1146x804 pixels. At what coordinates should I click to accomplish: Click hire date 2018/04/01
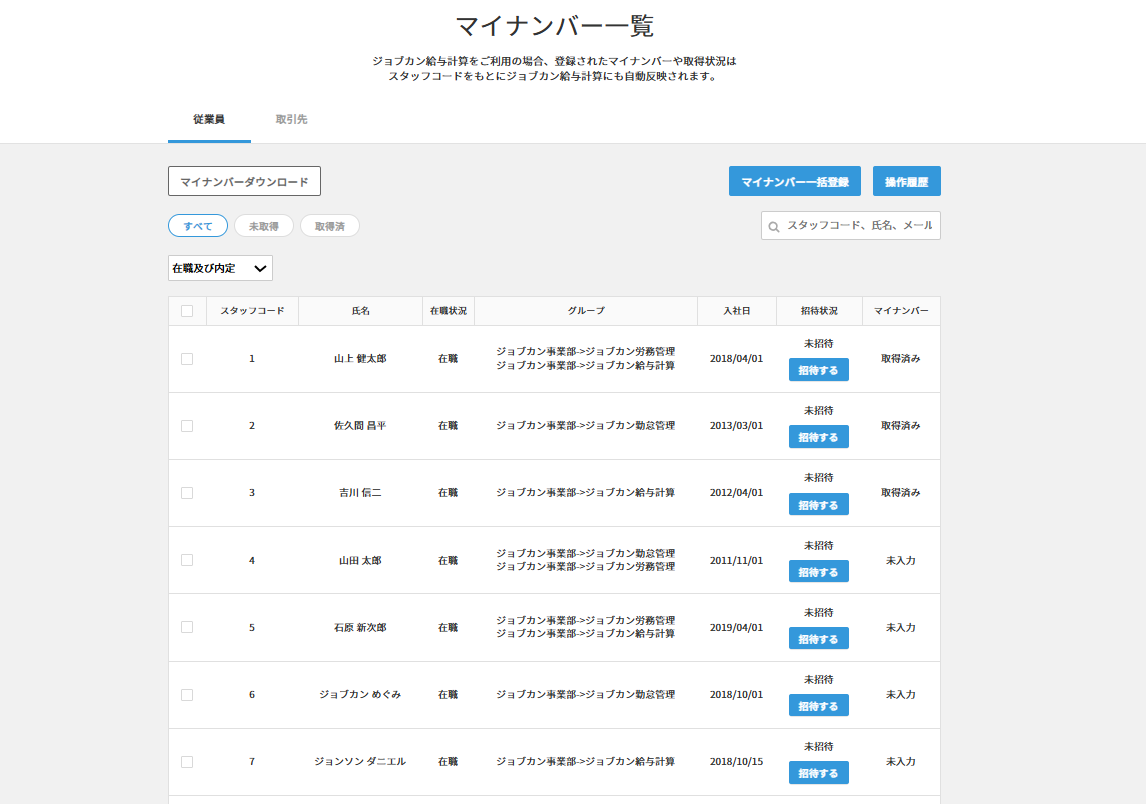737,359
